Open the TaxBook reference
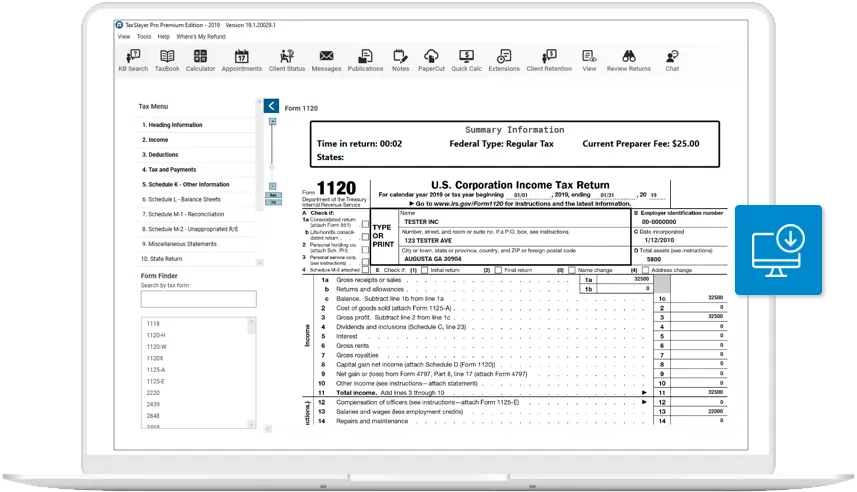The image size is (857, 492). click(x=167, y=60)
